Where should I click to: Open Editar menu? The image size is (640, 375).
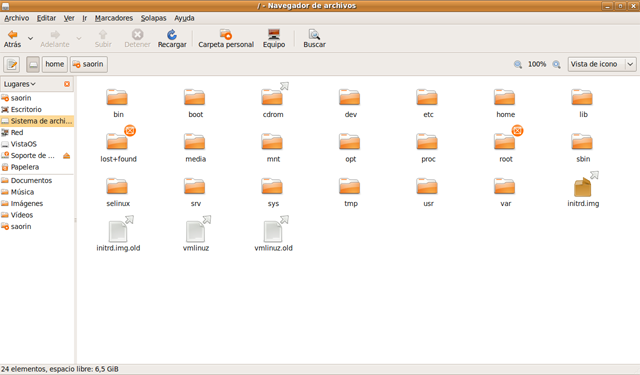(46, 18)
